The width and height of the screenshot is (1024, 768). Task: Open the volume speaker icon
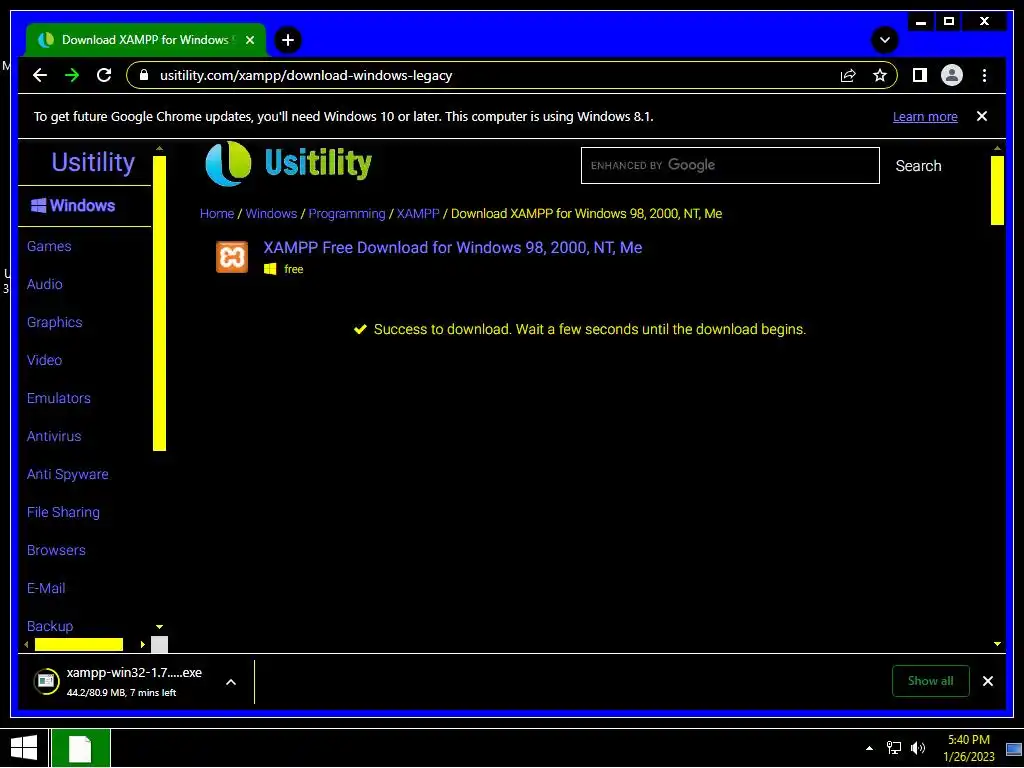point(918,748)
